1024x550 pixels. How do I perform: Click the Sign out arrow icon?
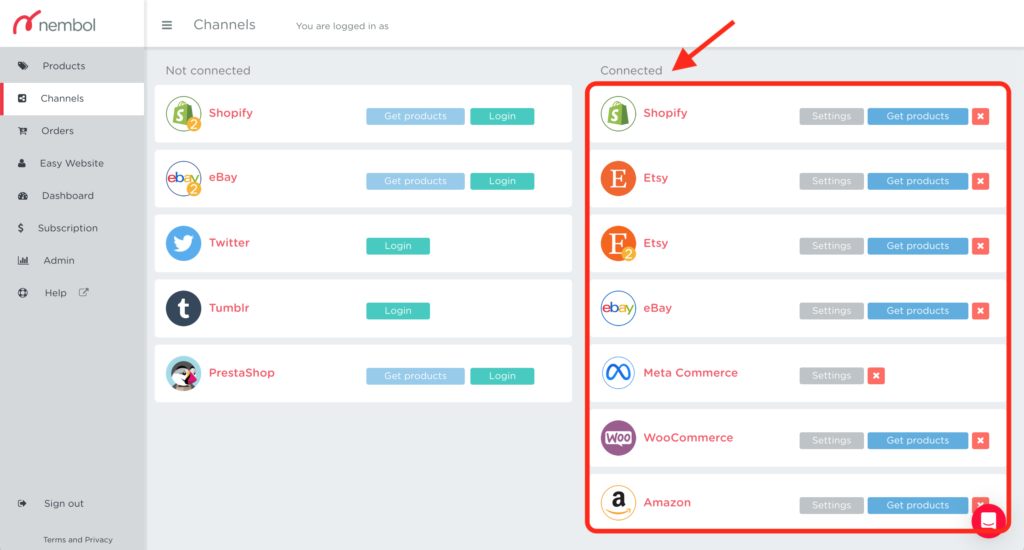click(22, 503)
